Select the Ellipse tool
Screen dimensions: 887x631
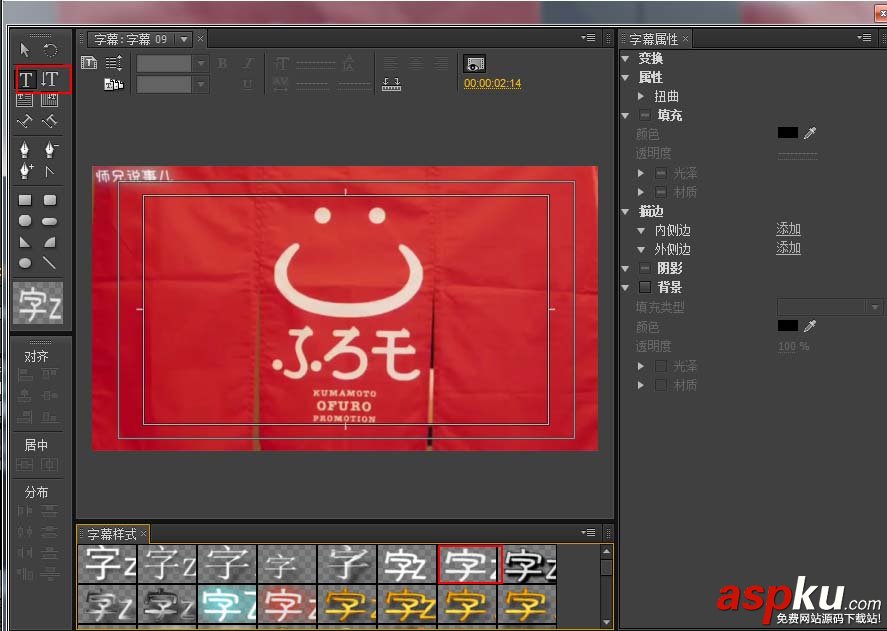[x=25, y=263]
